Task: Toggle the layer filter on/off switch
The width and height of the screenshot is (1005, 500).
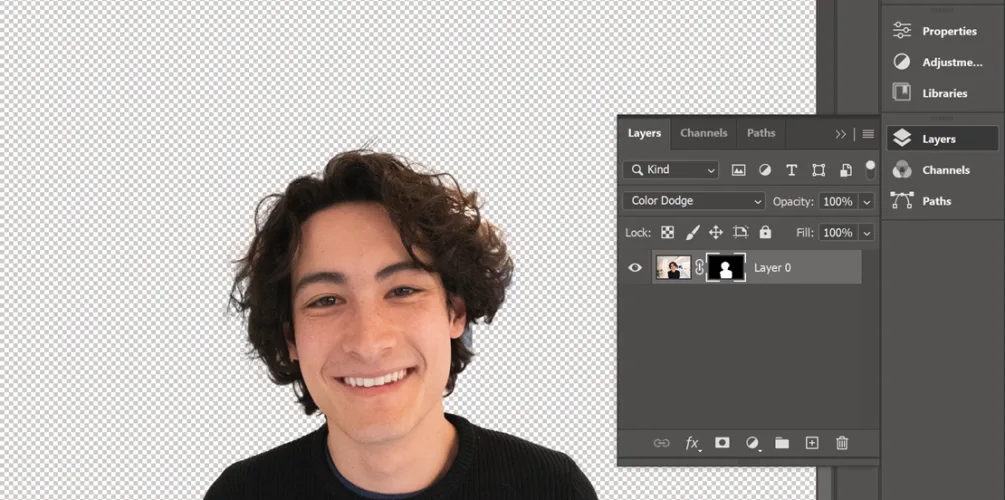Action: (870, 168)
